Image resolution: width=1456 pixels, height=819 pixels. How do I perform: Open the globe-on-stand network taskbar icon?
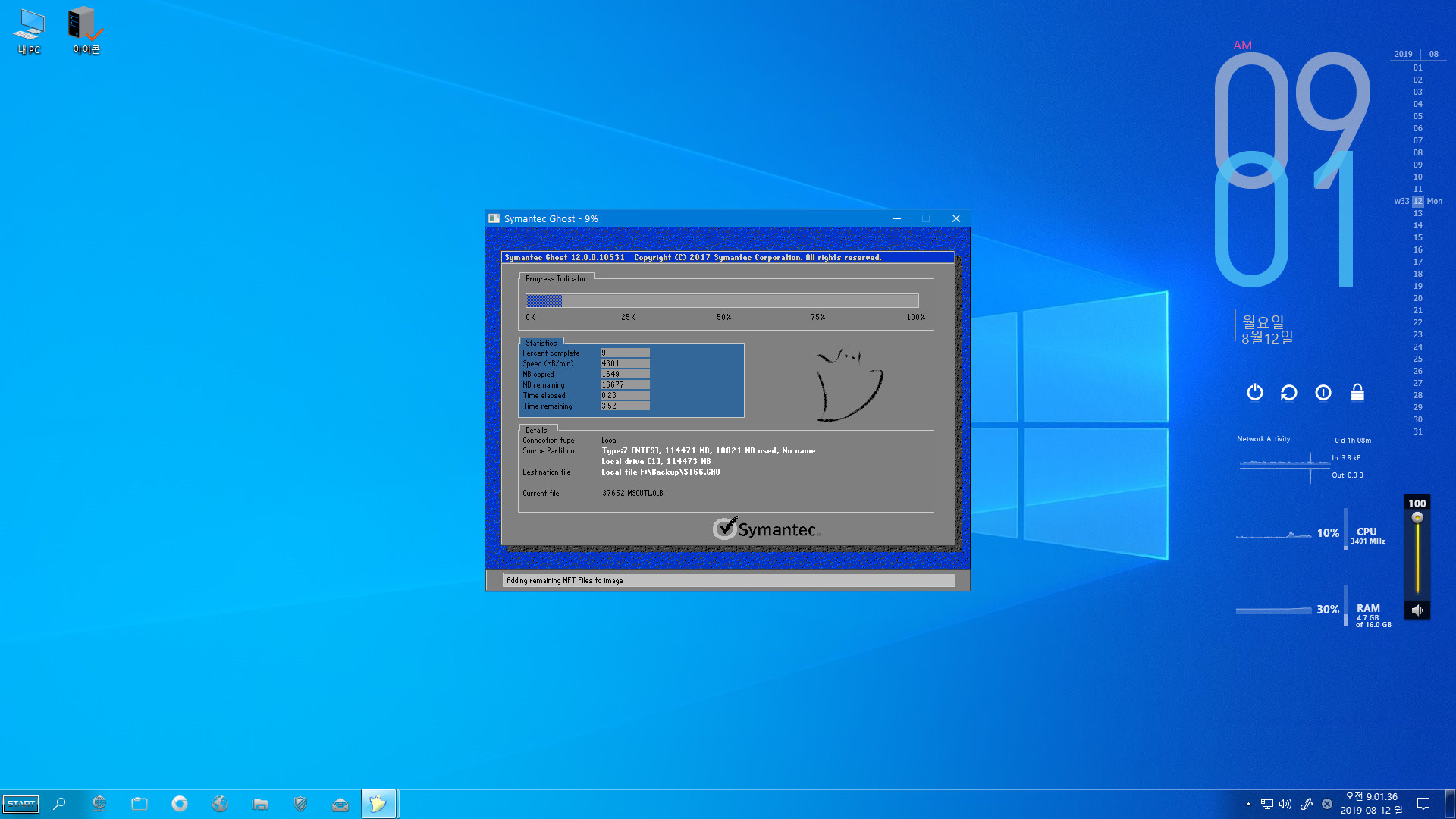pyautogui.click(x=99, y=804)
